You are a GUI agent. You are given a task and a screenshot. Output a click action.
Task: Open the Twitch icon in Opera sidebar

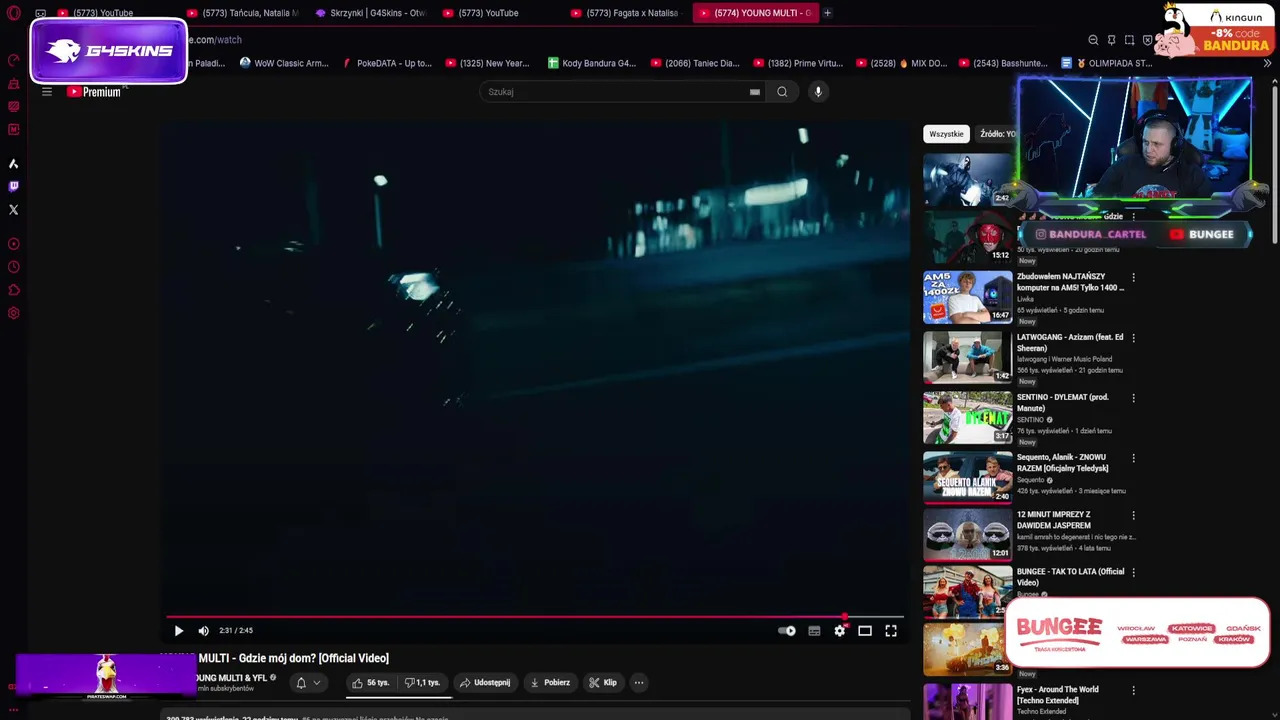[x=13, y=186]
